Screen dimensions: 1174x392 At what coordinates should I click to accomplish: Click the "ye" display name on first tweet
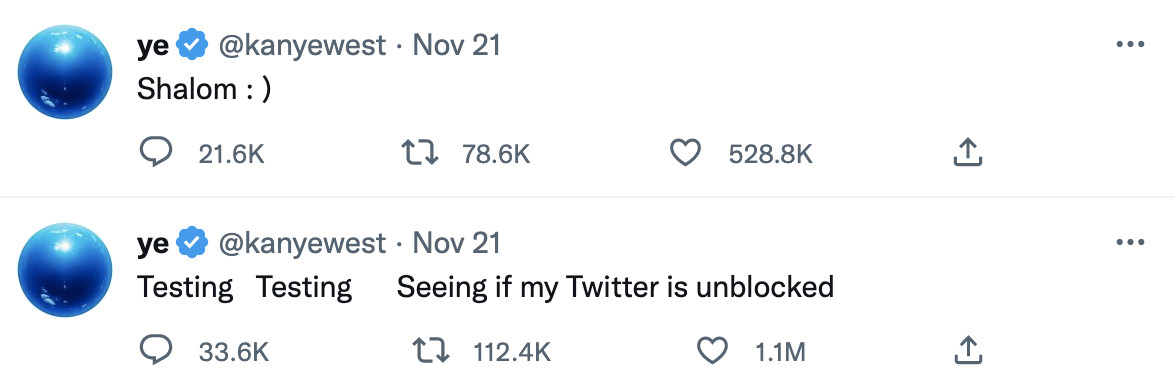[x=153, y=47]
